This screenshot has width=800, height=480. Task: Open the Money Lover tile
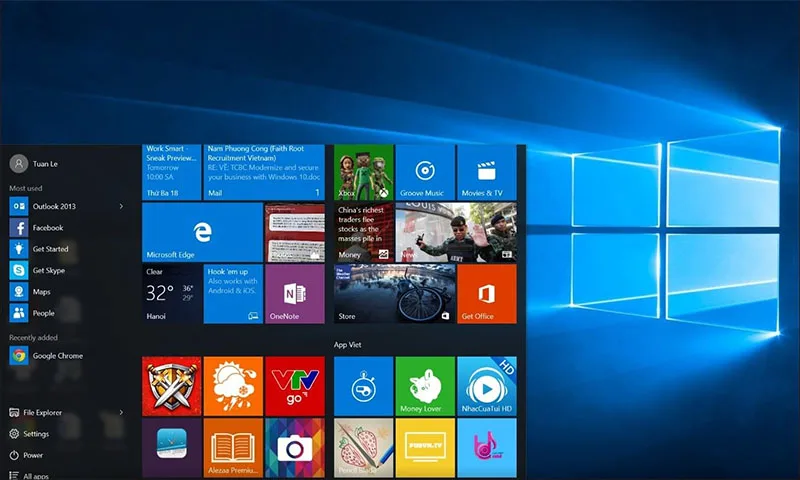tap(426, 386)
